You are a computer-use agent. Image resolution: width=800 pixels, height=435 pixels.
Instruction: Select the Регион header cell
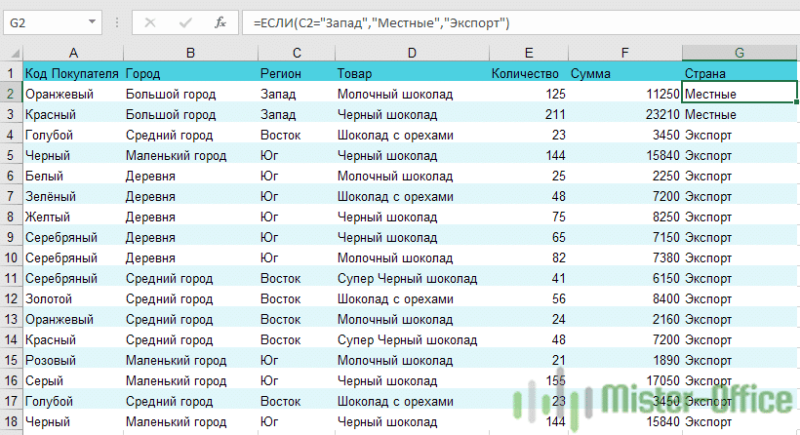point(296,73)
